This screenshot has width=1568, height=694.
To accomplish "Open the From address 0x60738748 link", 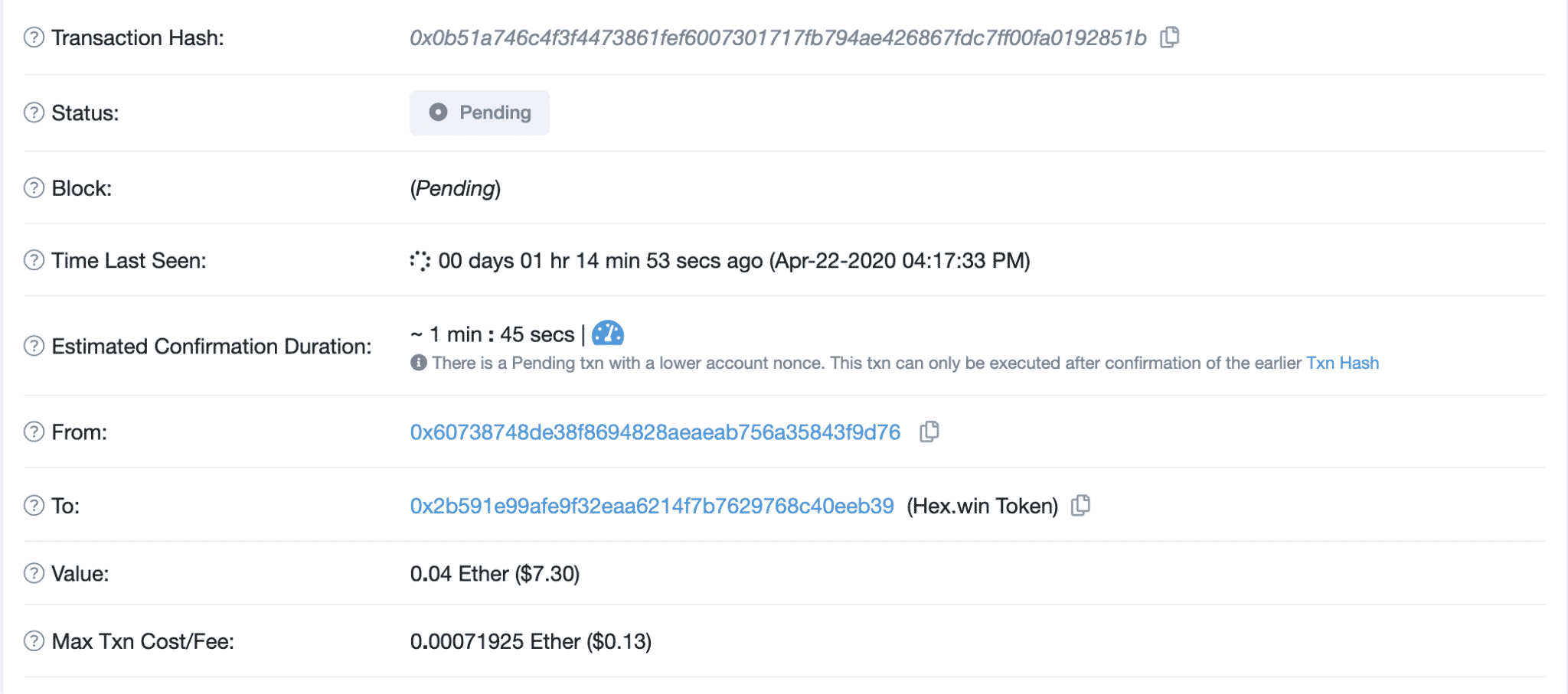I will click(655, 432).
